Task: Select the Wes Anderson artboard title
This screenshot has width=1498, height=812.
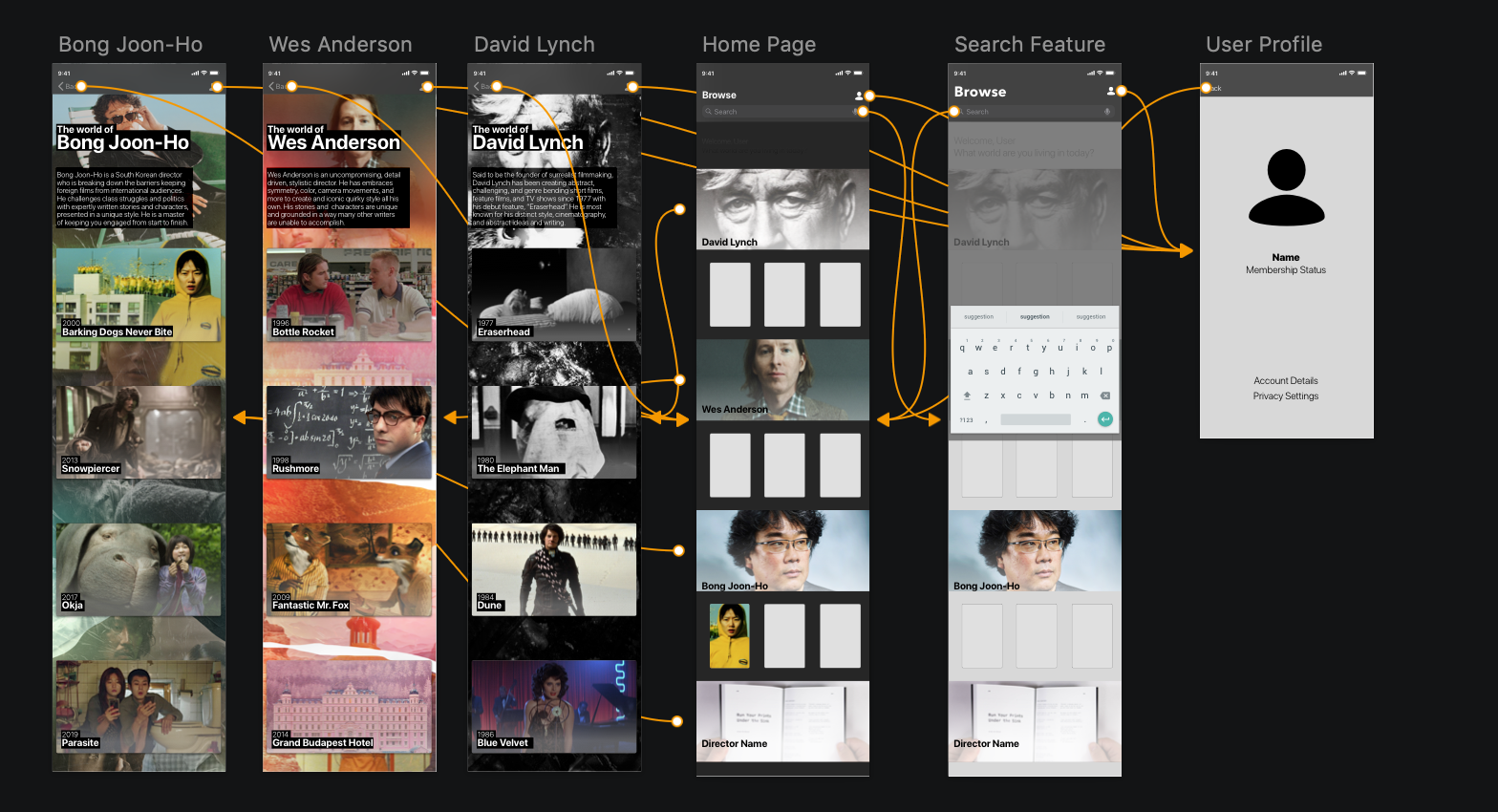Action: tap(341, 45)
